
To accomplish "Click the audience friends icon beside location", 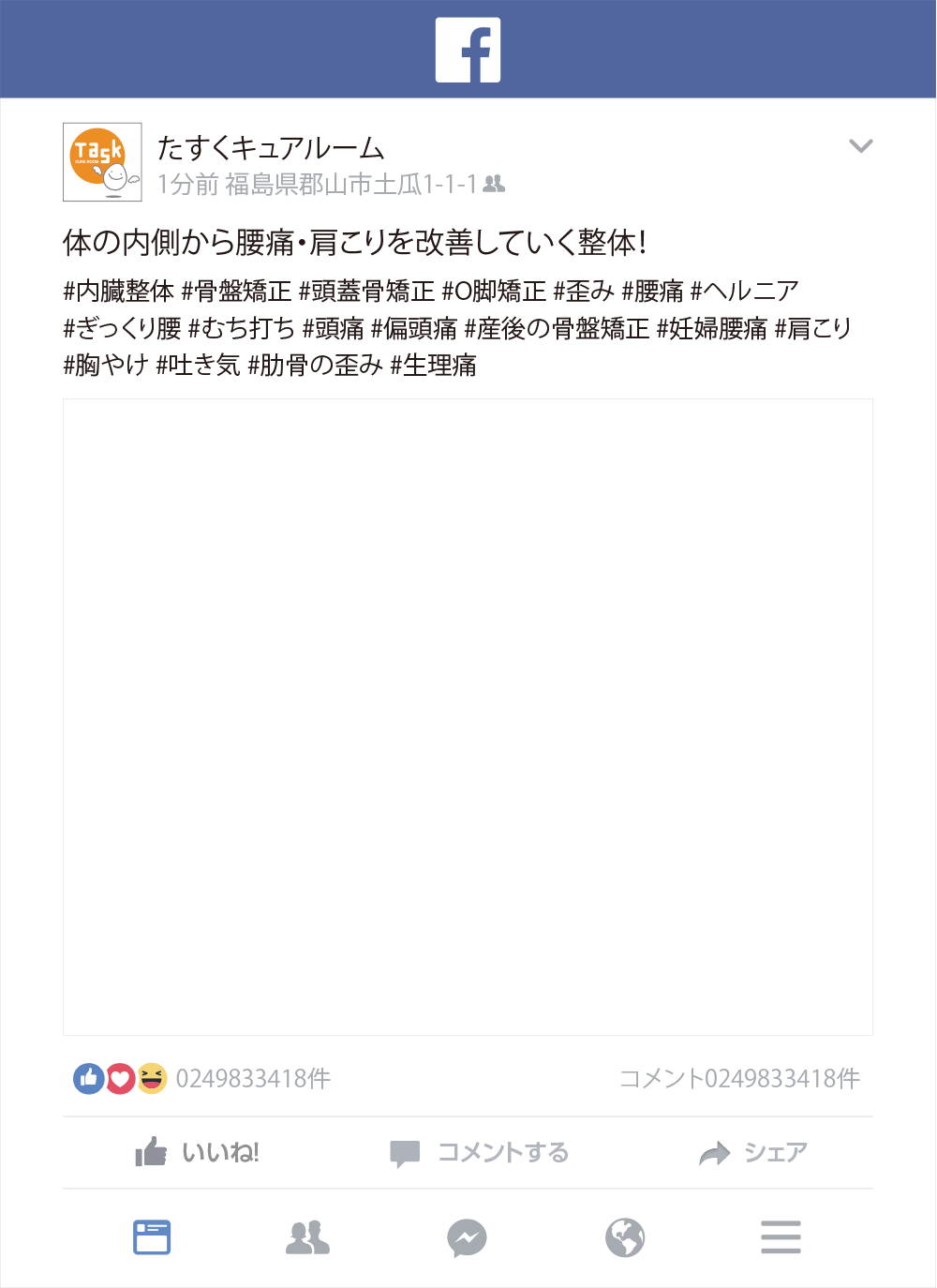I will (494, 184).
